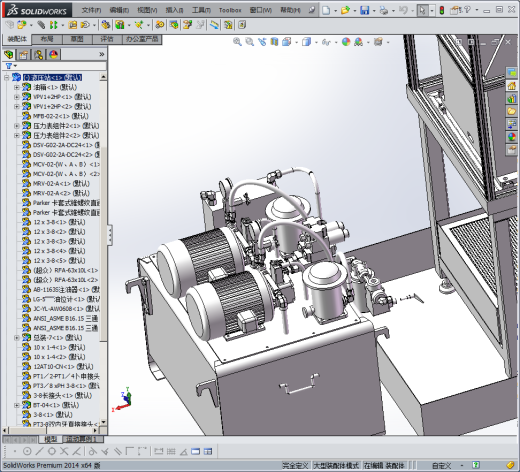Click the Save floppy disk icon
Screen dimensions: 520x472
pos(364,10)
